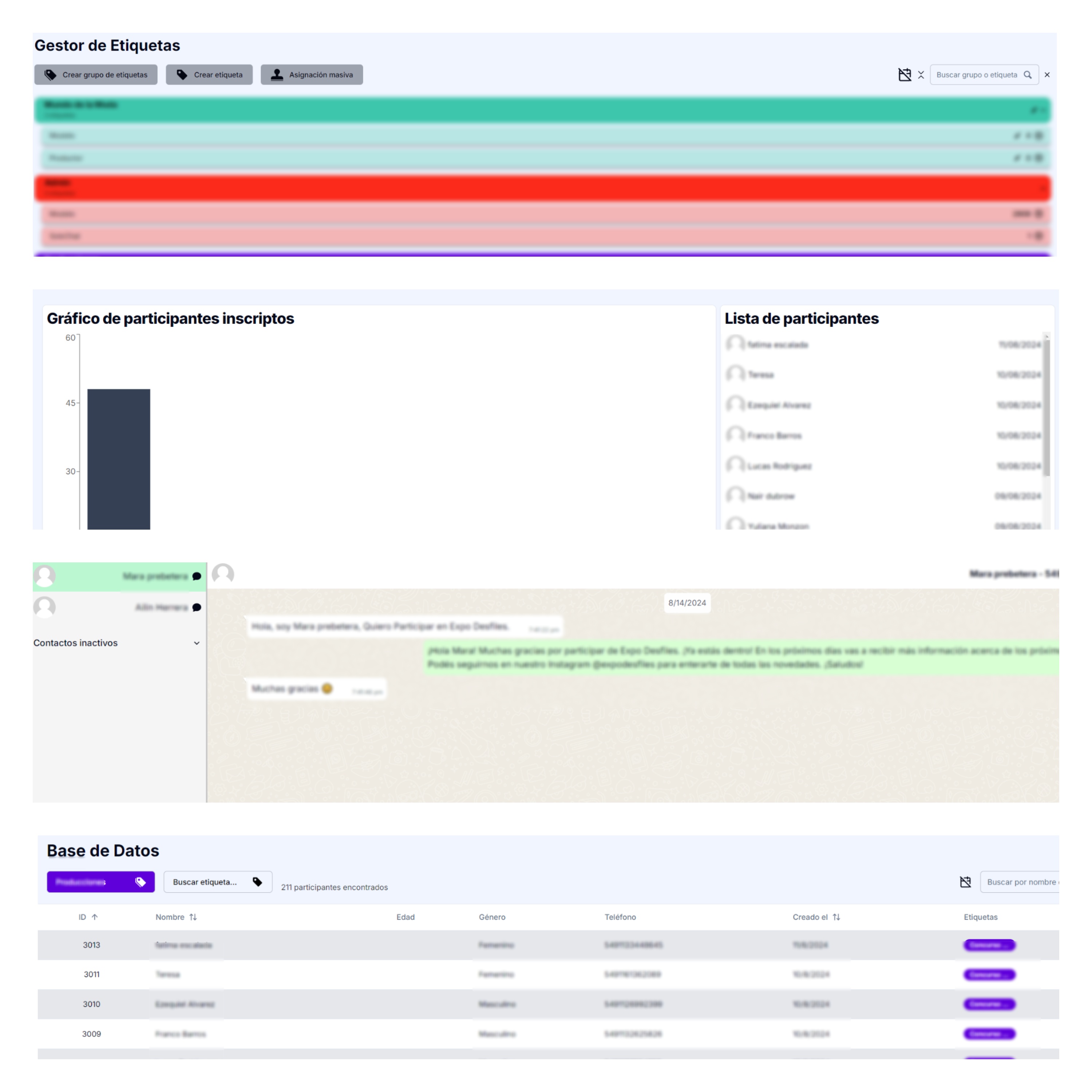This screenshot has height=1092, width=1092.
Task: Focus the Buscar grupo o etiqueta field
Action: [984, 75]
